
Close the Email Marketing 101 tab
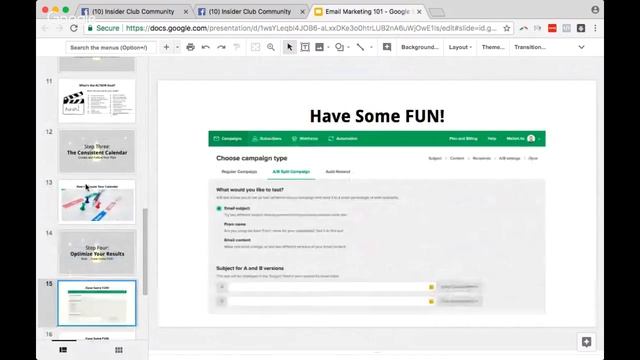coord(419,12)
